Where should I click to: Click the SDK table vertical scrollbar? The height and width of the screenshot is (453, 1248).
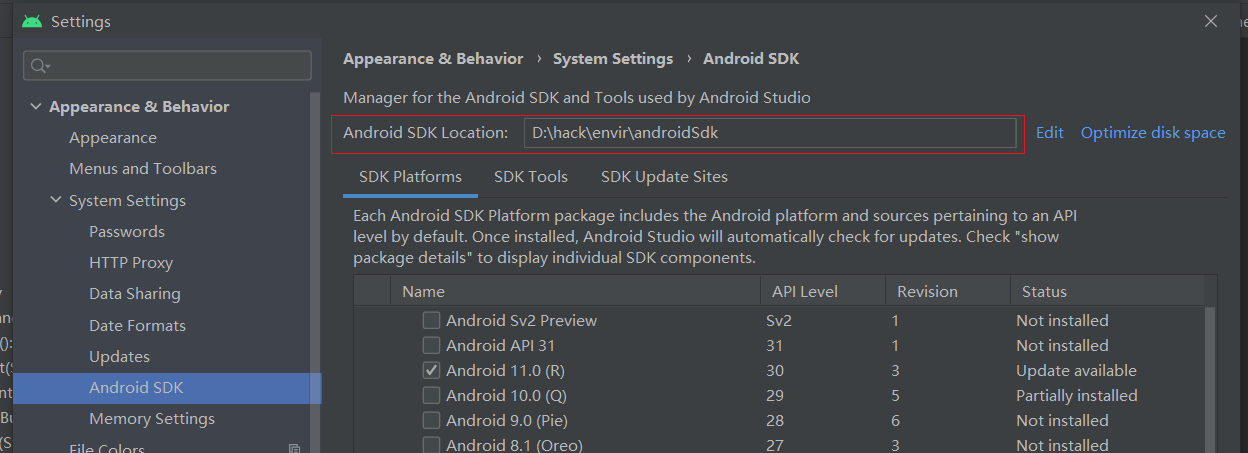pos(1211,380)
